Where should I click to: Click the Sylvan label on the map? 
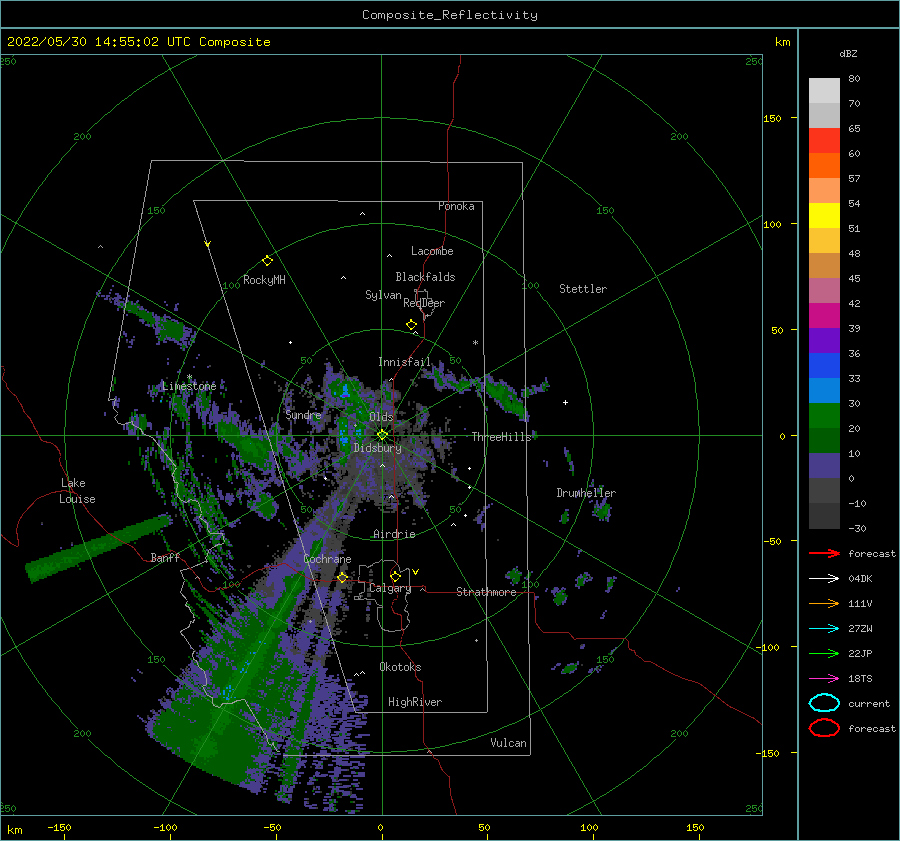tap(383, 295)
